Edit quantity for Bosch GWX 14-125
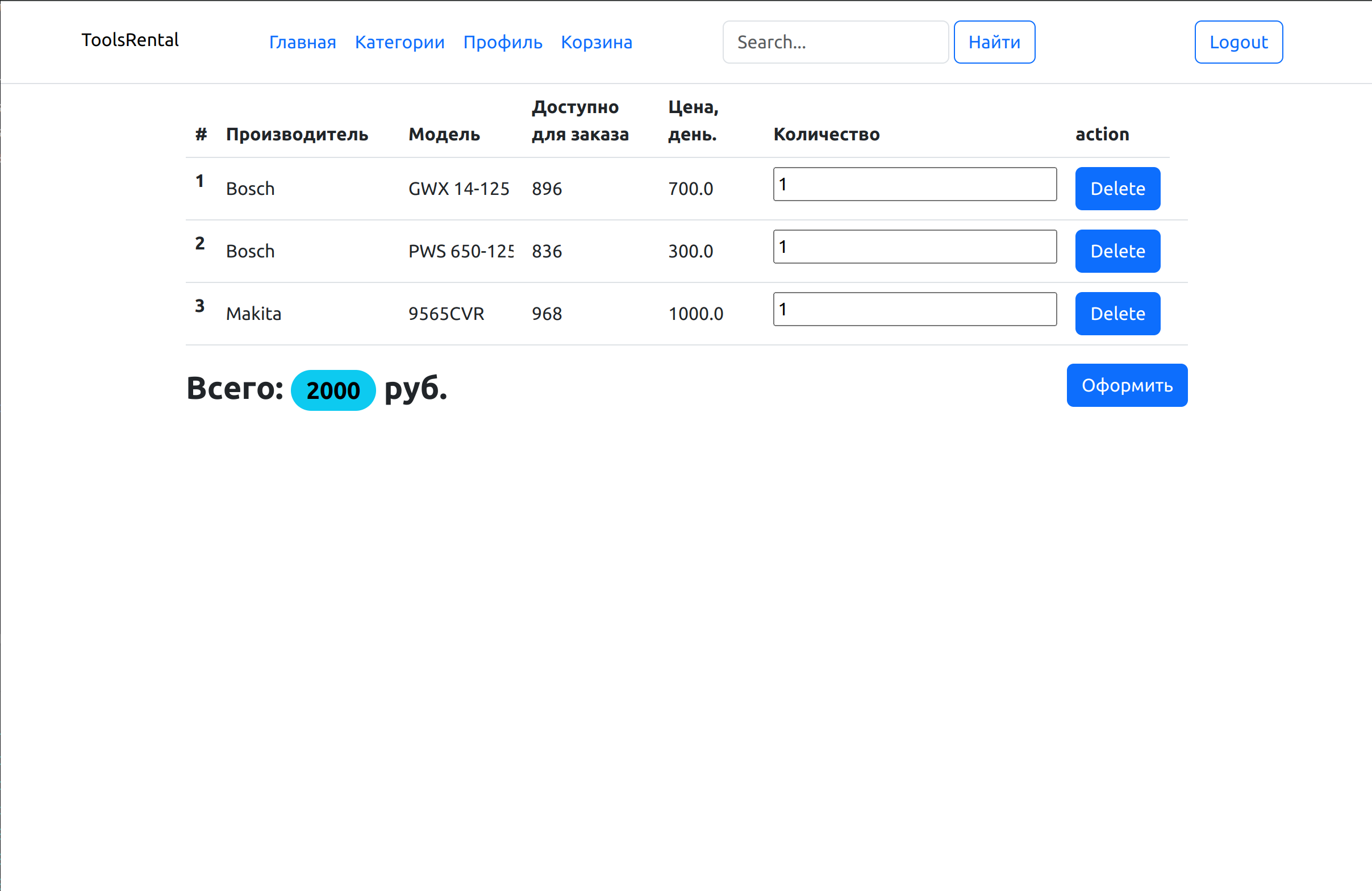Viewport: 1372px width, 891px height. (914, 185)
